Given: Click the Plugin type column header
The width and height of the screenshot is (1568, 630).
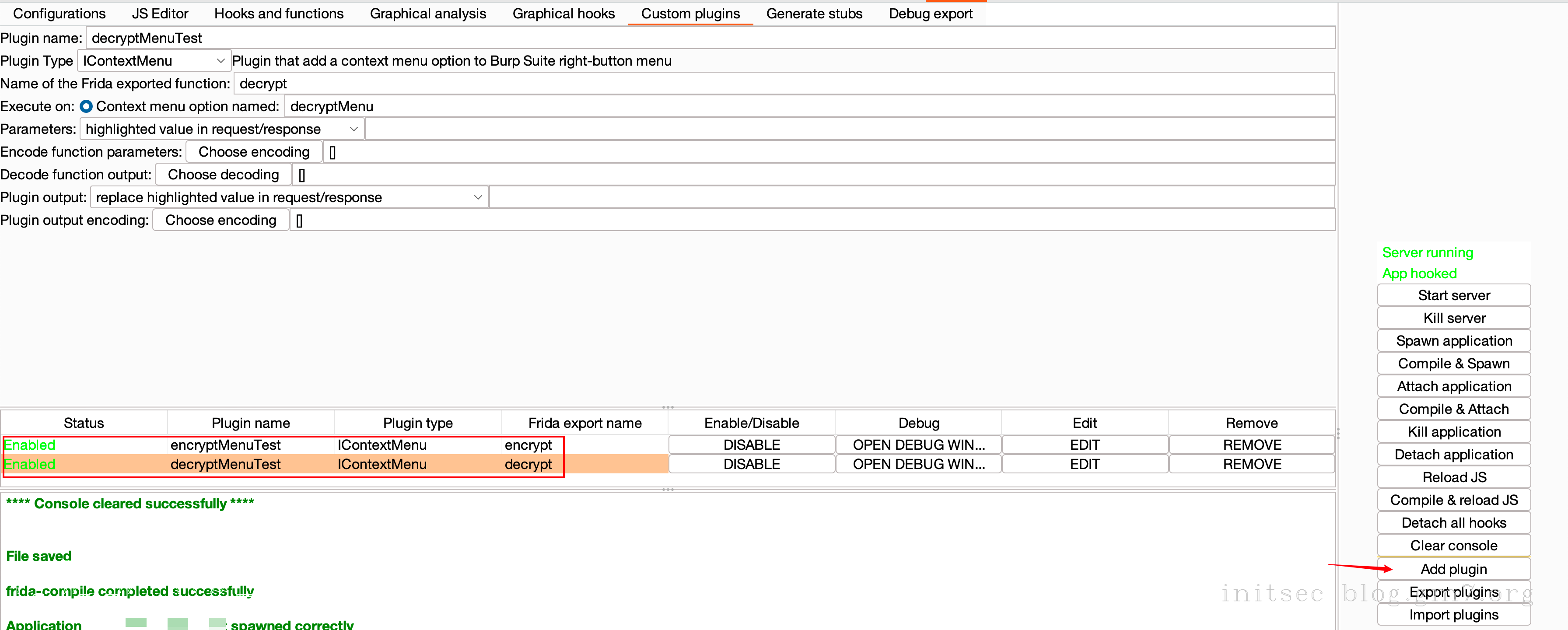Looking at the screenshot, I should coord(417,423).
